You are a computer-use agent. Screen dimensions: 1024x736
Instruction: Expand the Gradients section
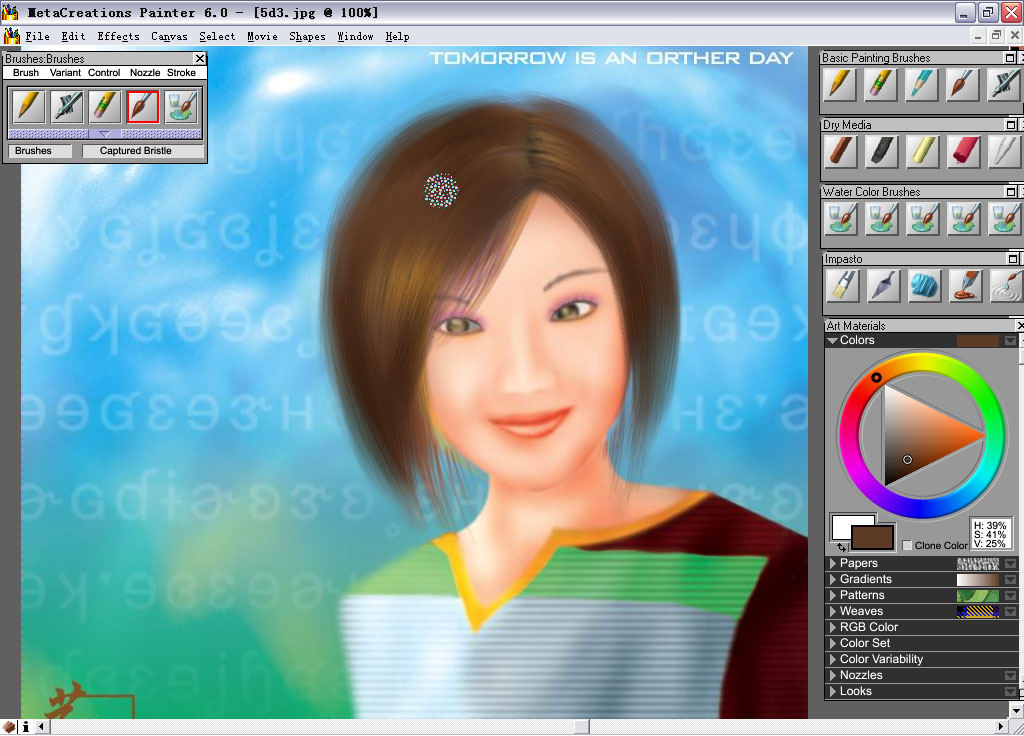833,579
